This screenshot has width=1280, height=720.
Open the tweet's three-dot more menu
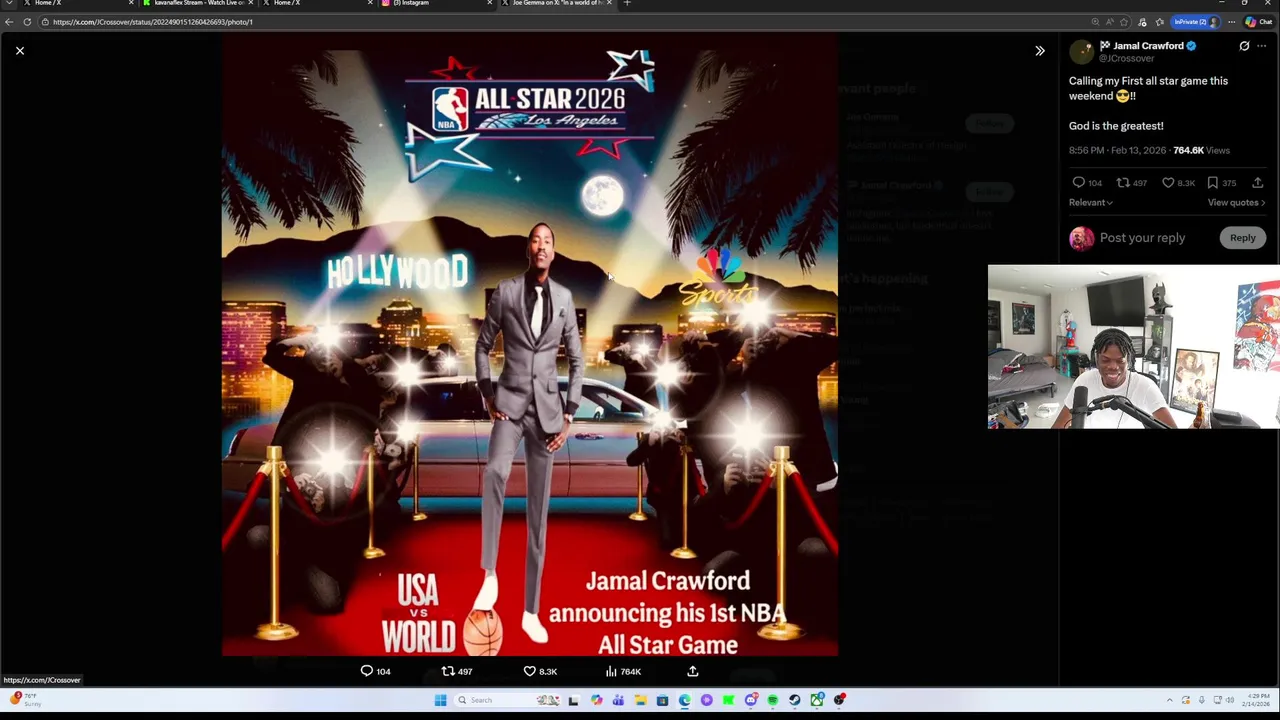pos(1261,46)
